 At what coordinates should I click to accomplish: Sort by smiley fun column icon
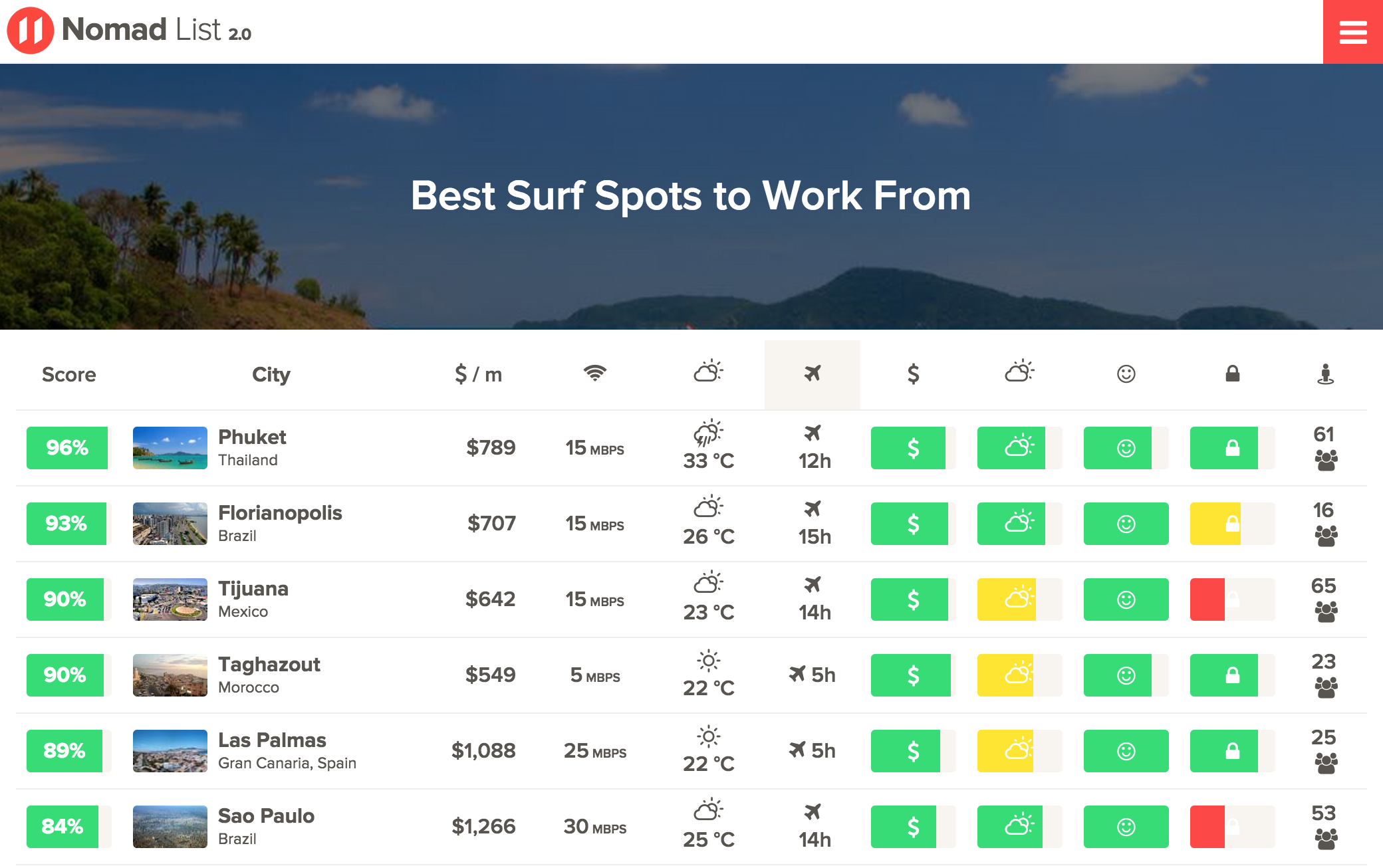click(x=1126, y=374)
